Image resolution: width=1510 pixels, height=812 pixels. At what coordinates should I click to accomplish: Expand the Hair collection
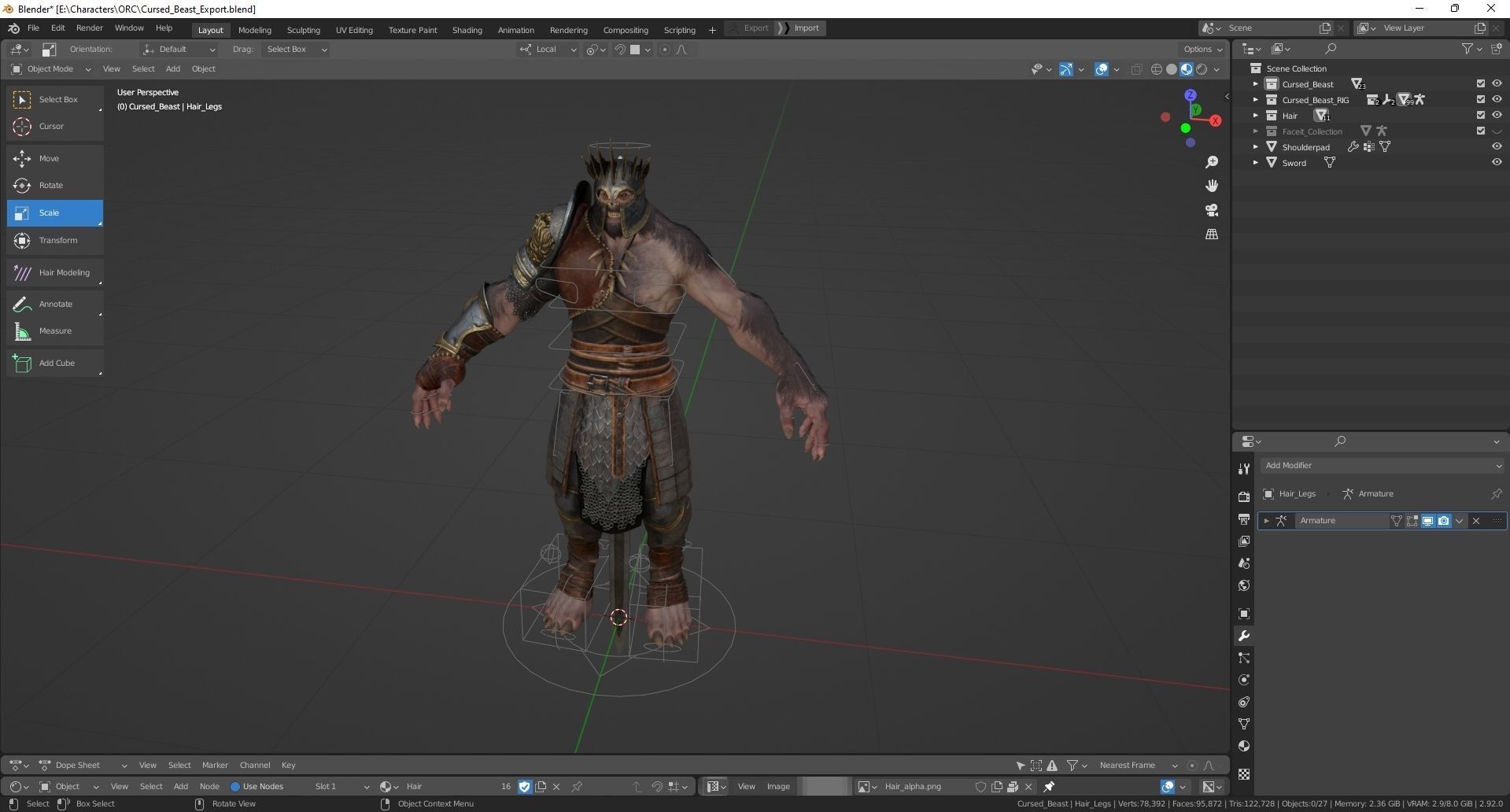click(x=1255, y=116)
